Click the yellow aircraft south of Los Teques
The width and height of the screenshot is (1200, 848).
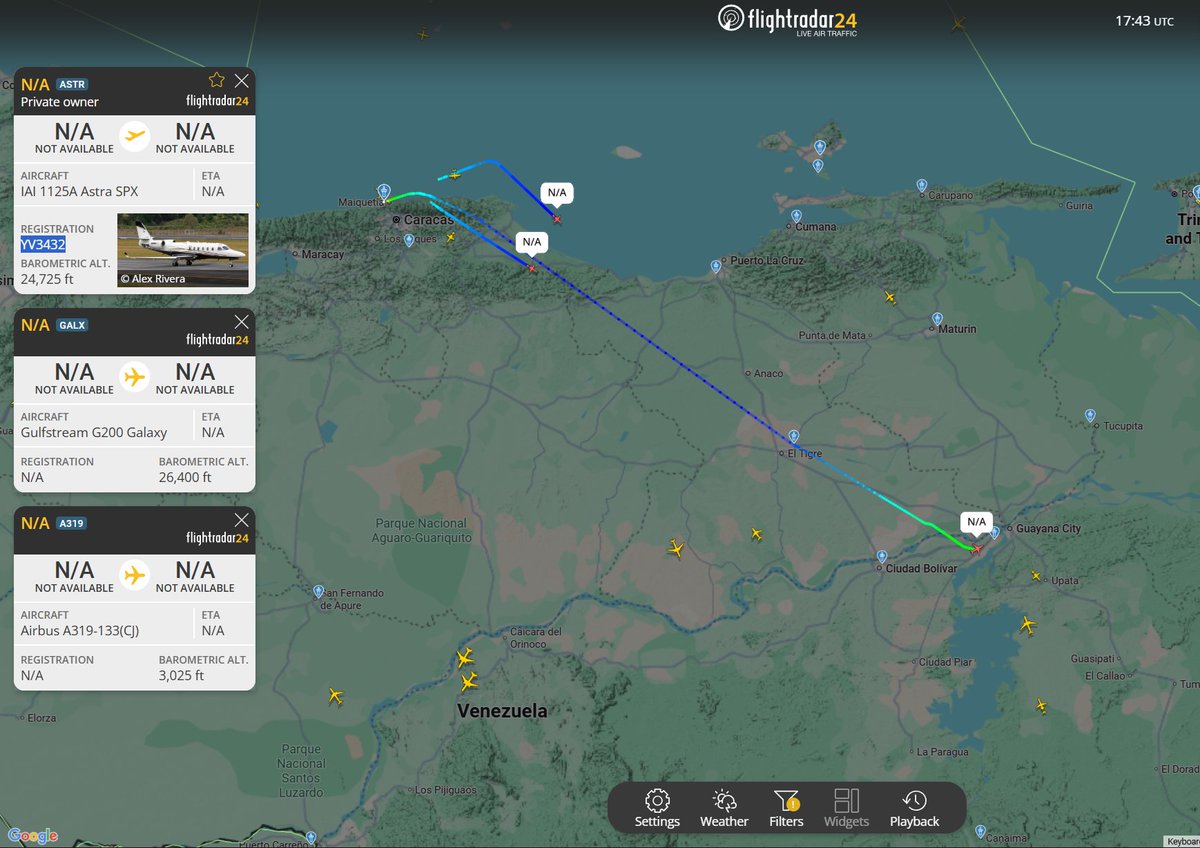[450, 237]
